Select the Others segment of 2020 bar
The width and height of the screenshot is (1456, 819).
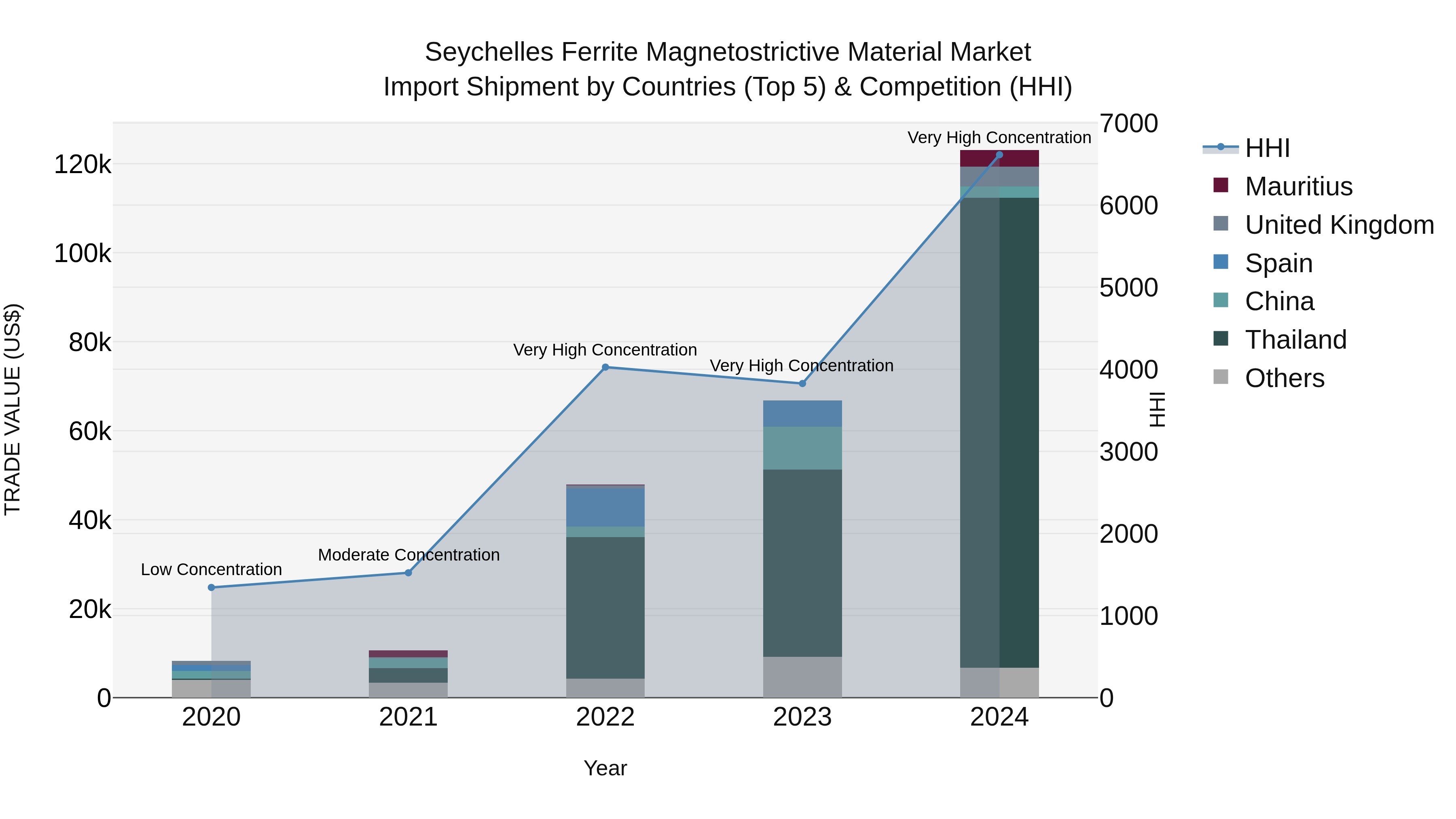click(212, 688)
